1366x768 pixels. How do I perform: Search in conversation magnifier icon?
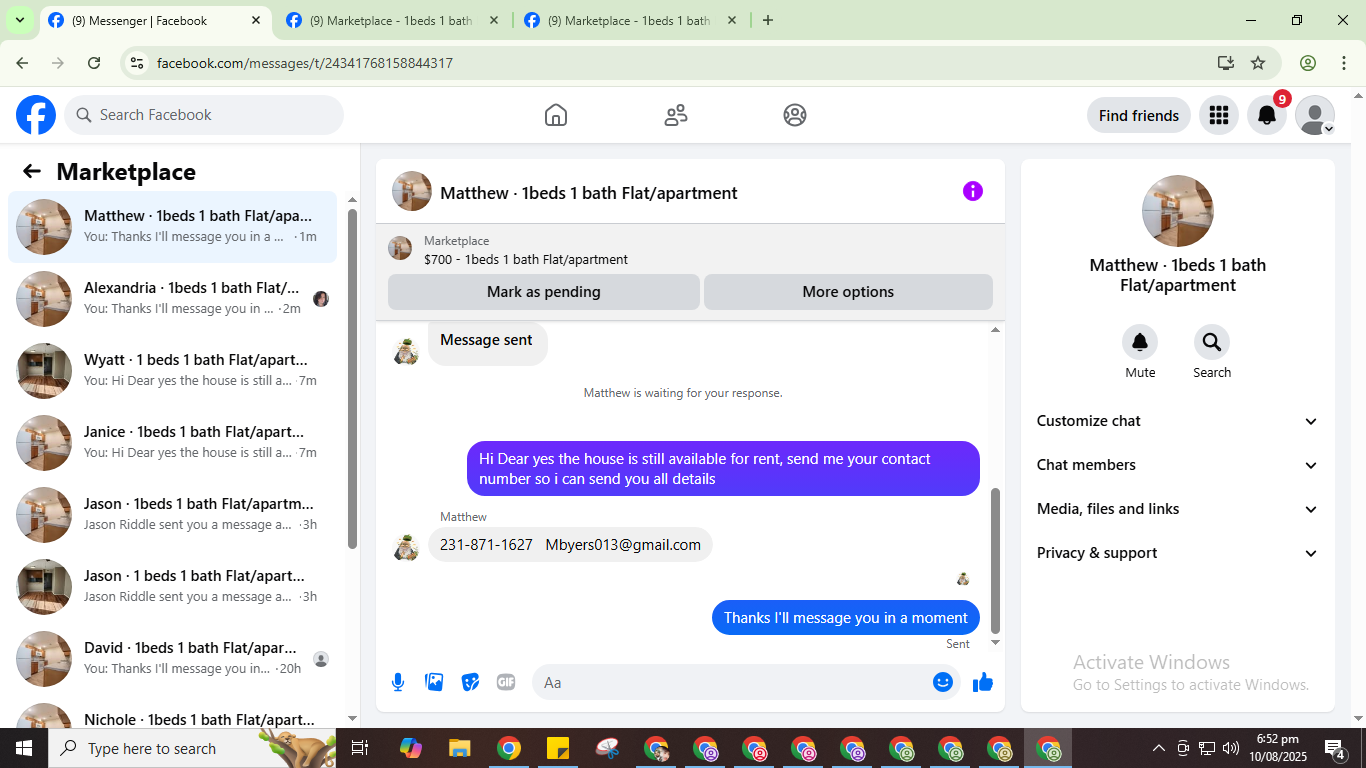pos(1212,342)
